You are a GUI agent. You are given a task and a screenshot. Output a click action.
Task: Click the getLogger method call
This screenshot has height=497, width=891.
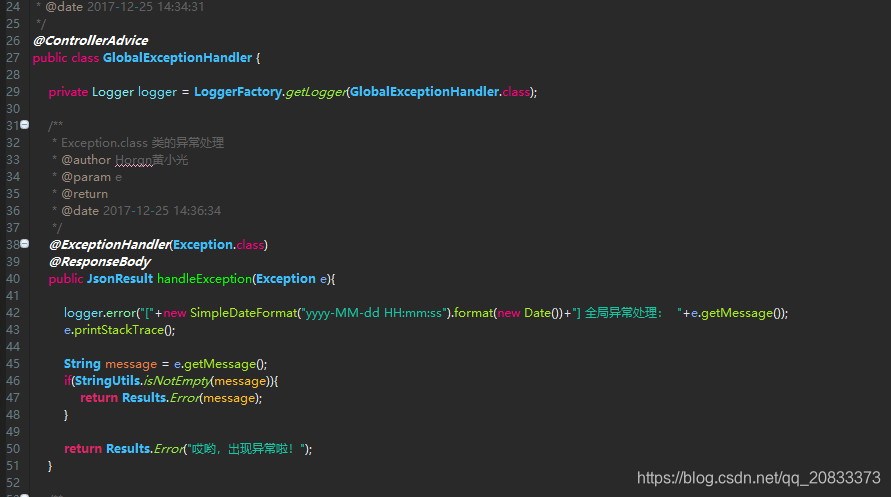click(x=316, y=91)
